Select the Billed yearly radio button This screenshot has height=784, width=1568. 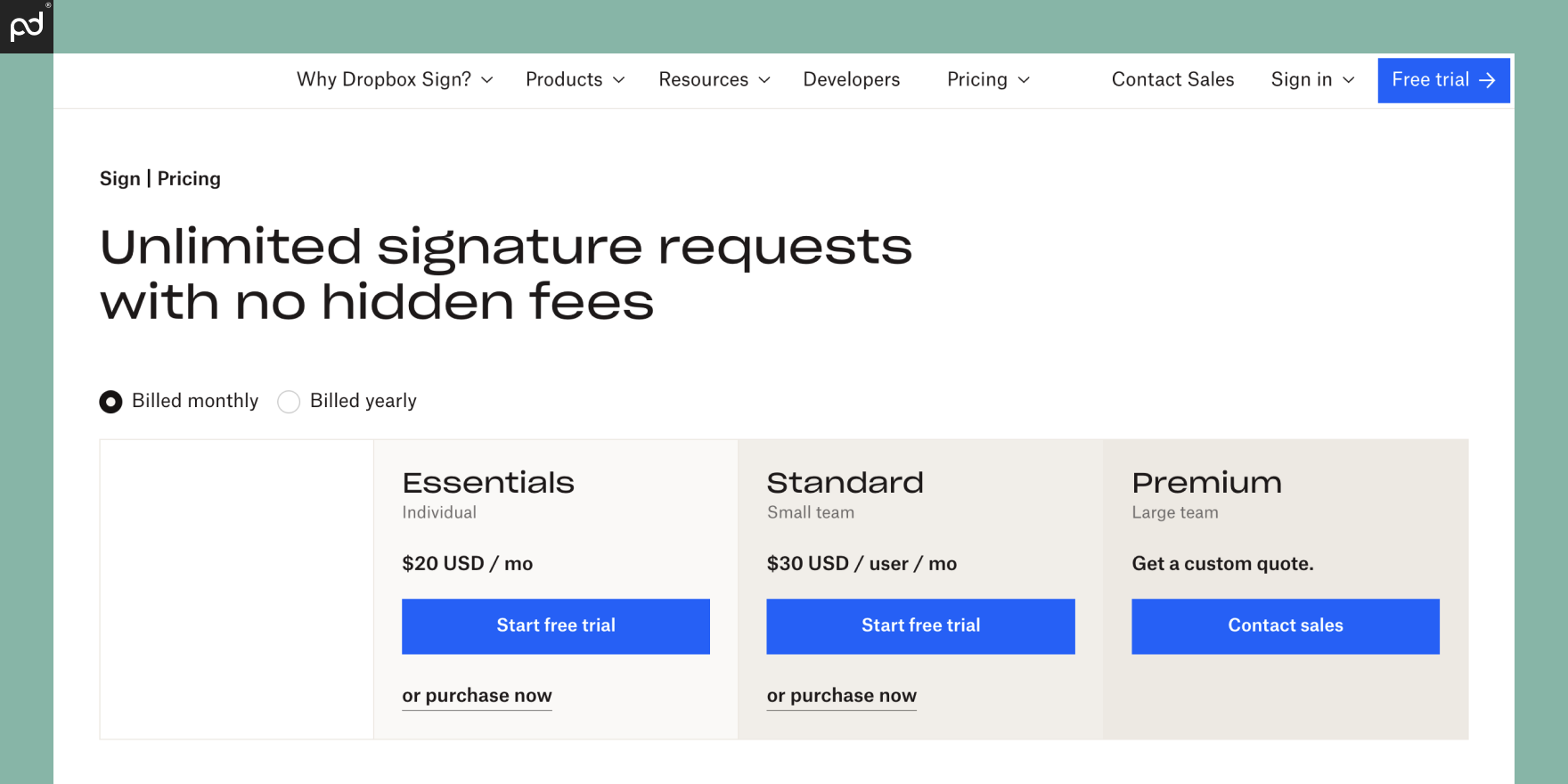point(289,402)
